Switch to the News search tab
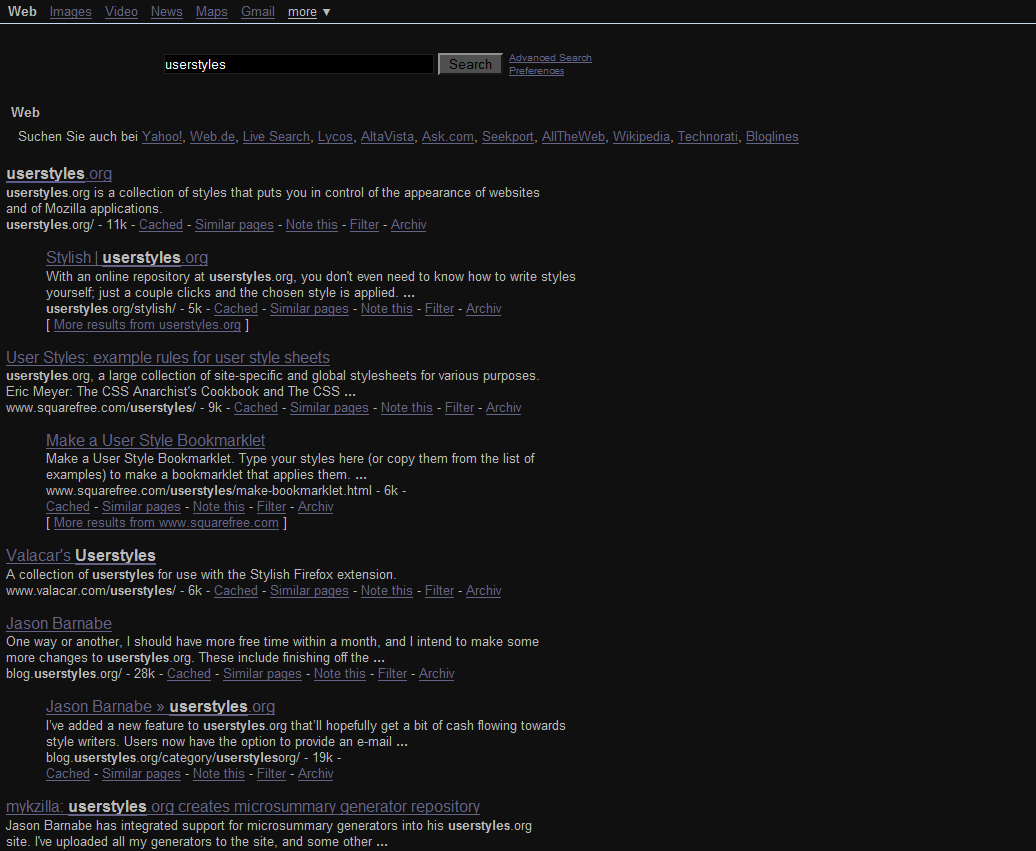The width and height of the screenshot is (1036, 851). [x=166, y=12]
